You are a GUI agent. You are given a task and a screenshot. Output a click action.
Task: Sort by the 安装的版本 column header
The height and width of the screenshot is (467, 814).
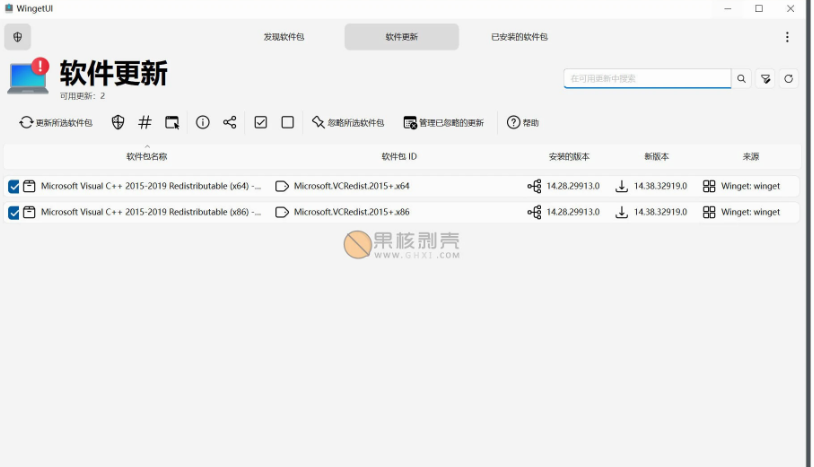click(569, 156)
